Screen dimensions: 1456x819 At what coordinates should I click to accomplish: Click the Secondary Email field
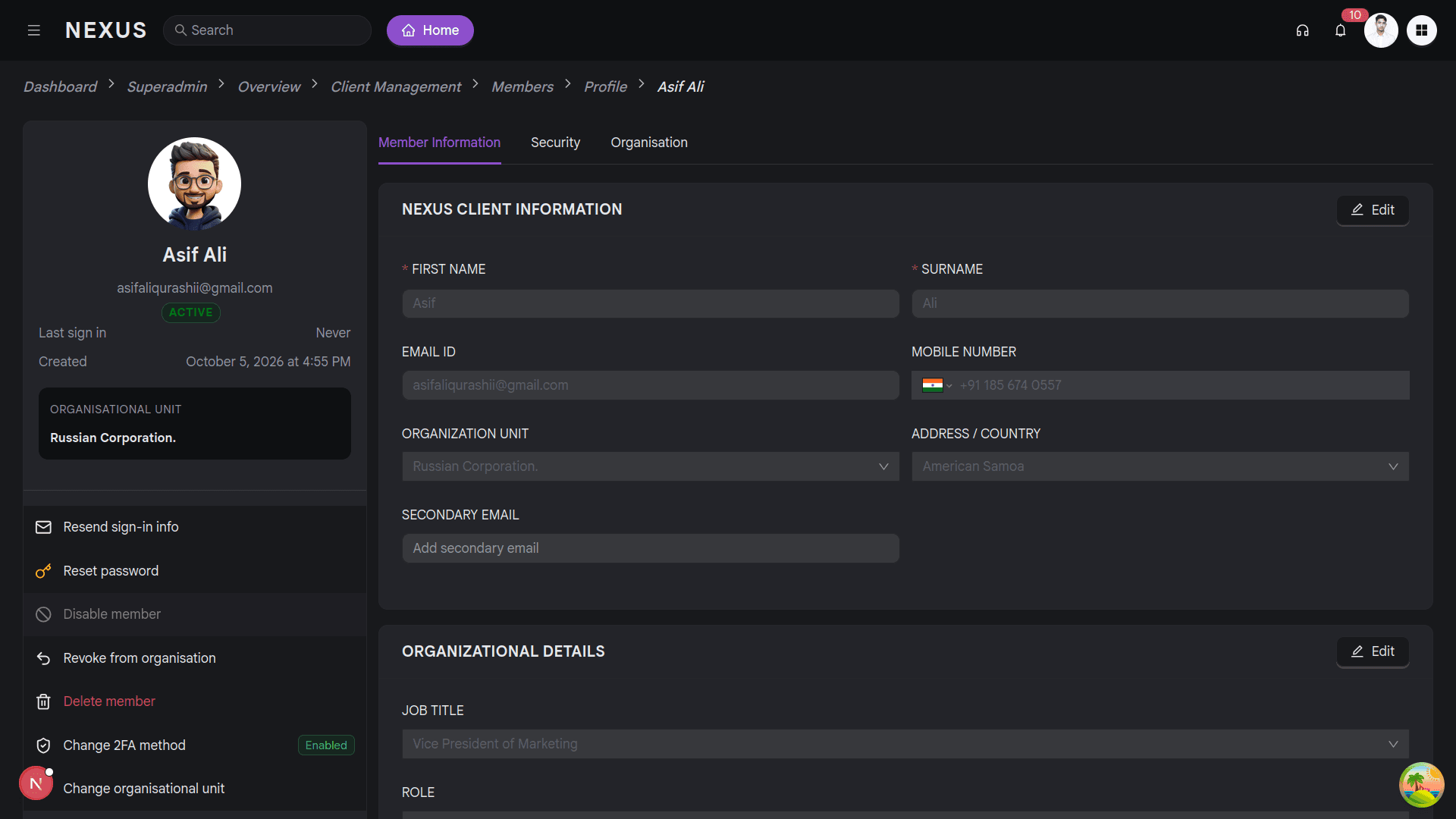pyautogui.click(x=650, y=548)
